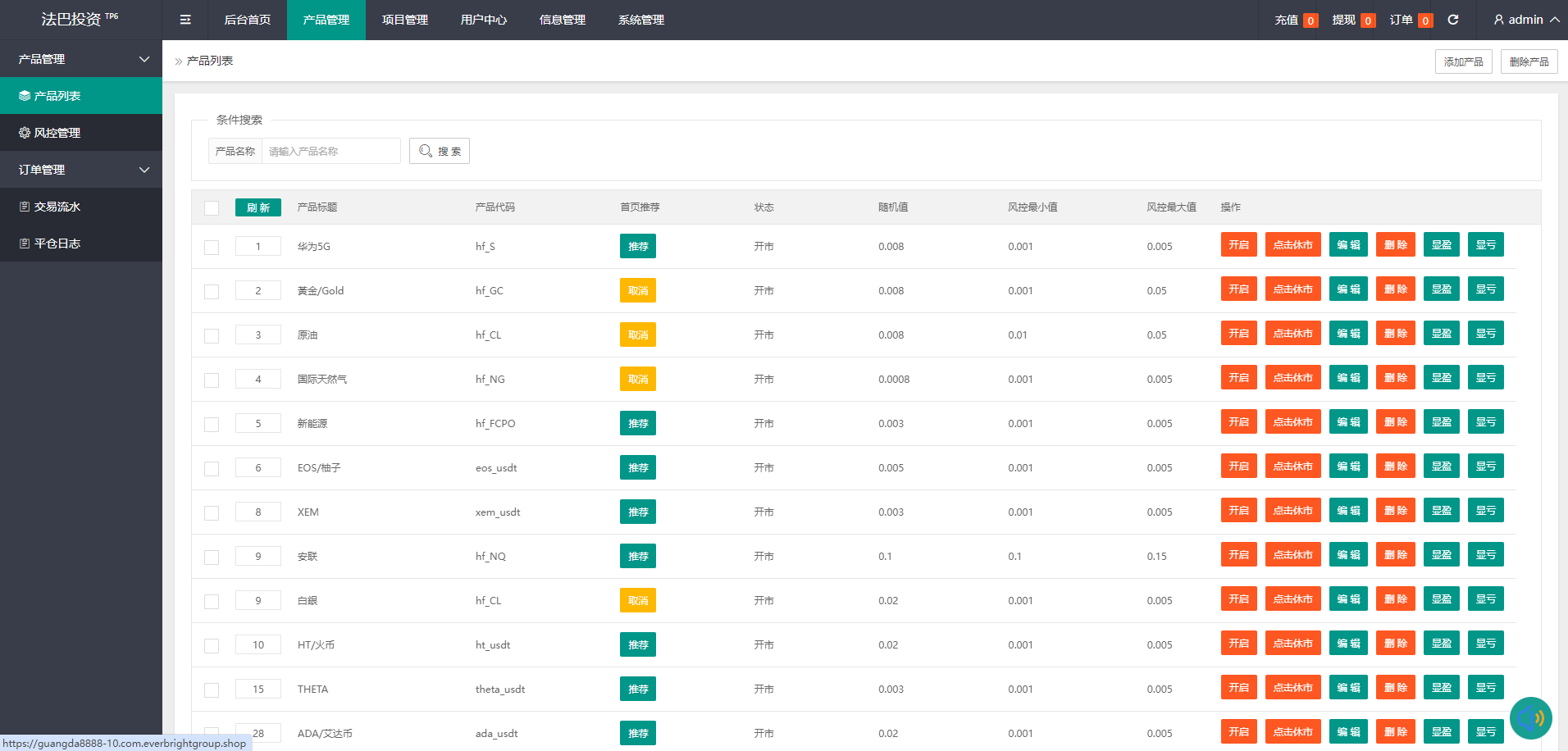
Task: Click 点击休市 for 国际天然气 row
Action: [x=1293, y=377]
